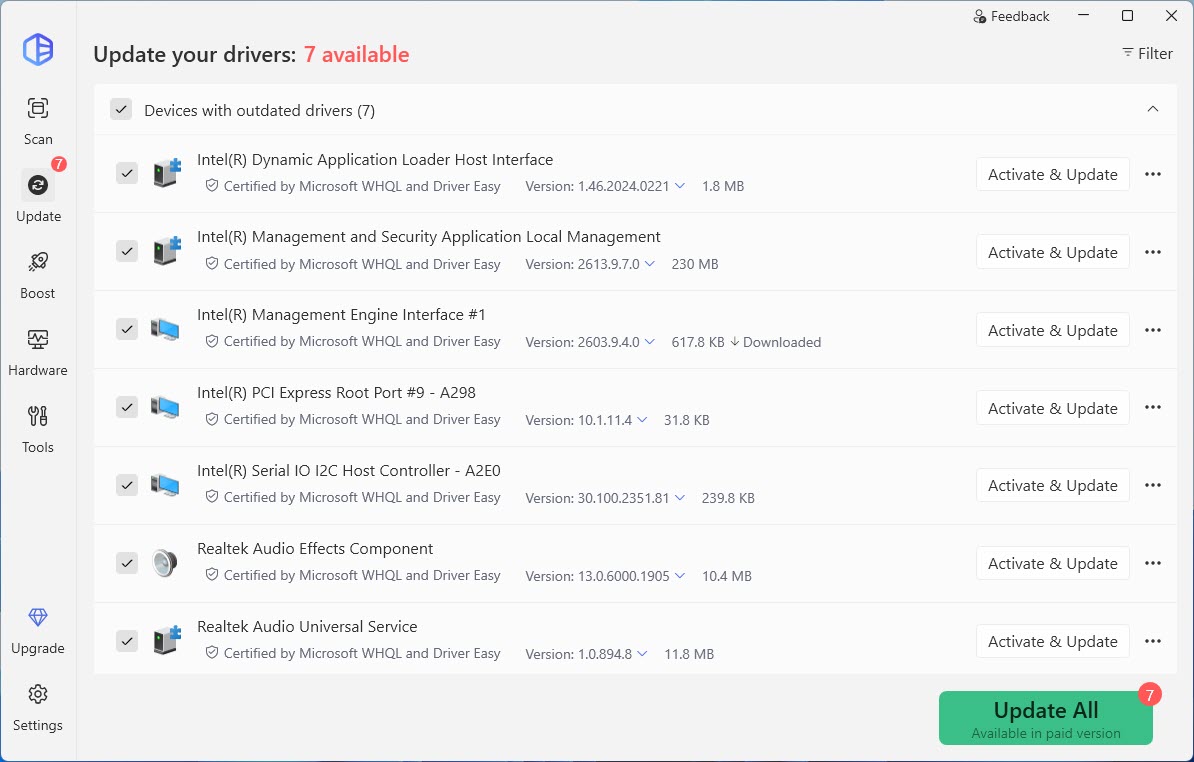Viewport: 1194px width, 762px height.
Task: Uncheck Realtek Audio Effects Component checkbox
Action: tap(127, 563)
